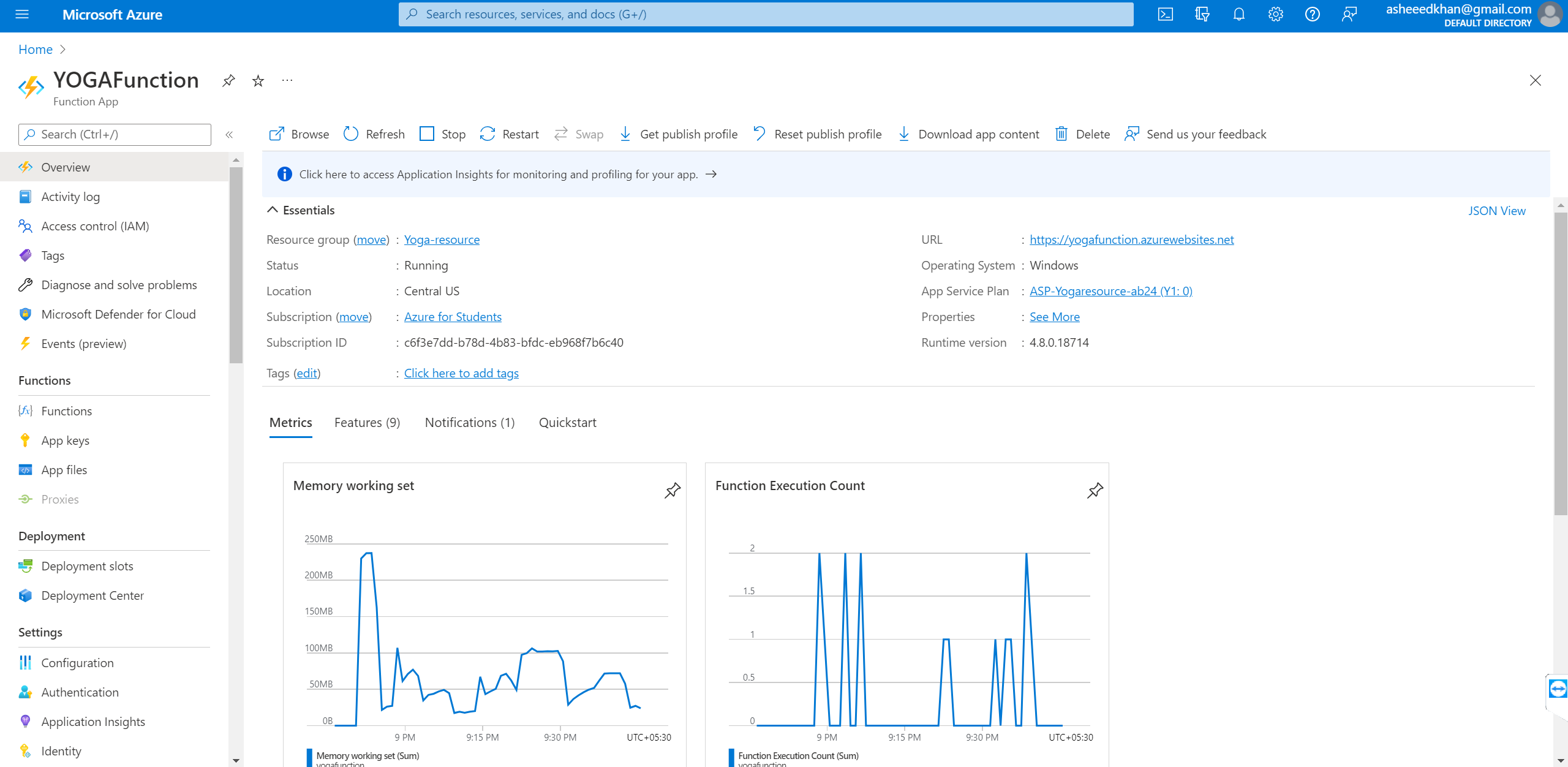Open the Yoga-resource resource group link
Viewport: 1568px width, 767px height.
click(442, 240)
